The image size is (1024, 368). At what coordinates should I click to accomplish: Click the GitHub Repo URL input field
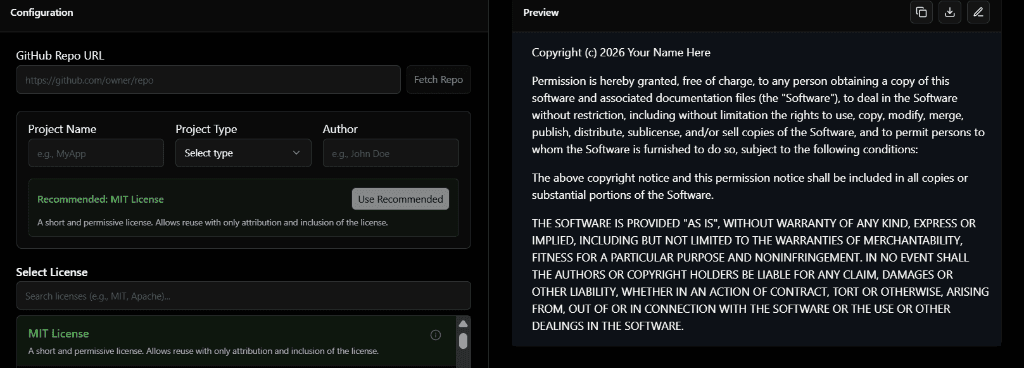pyautogui.click(x=208, y=80)
